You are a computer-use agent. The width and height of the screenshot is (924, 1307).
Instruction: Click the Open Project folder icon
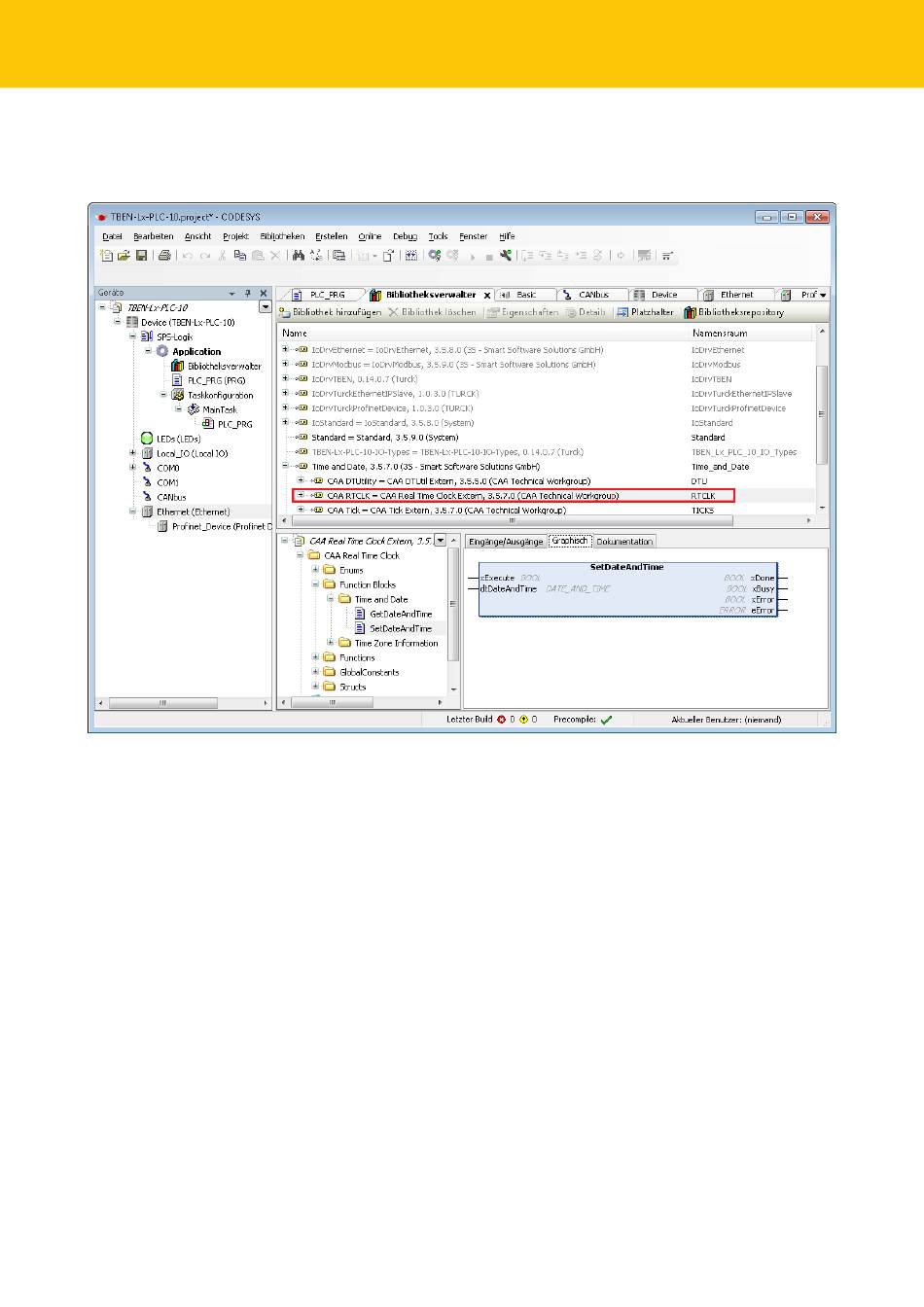[124, 256]
